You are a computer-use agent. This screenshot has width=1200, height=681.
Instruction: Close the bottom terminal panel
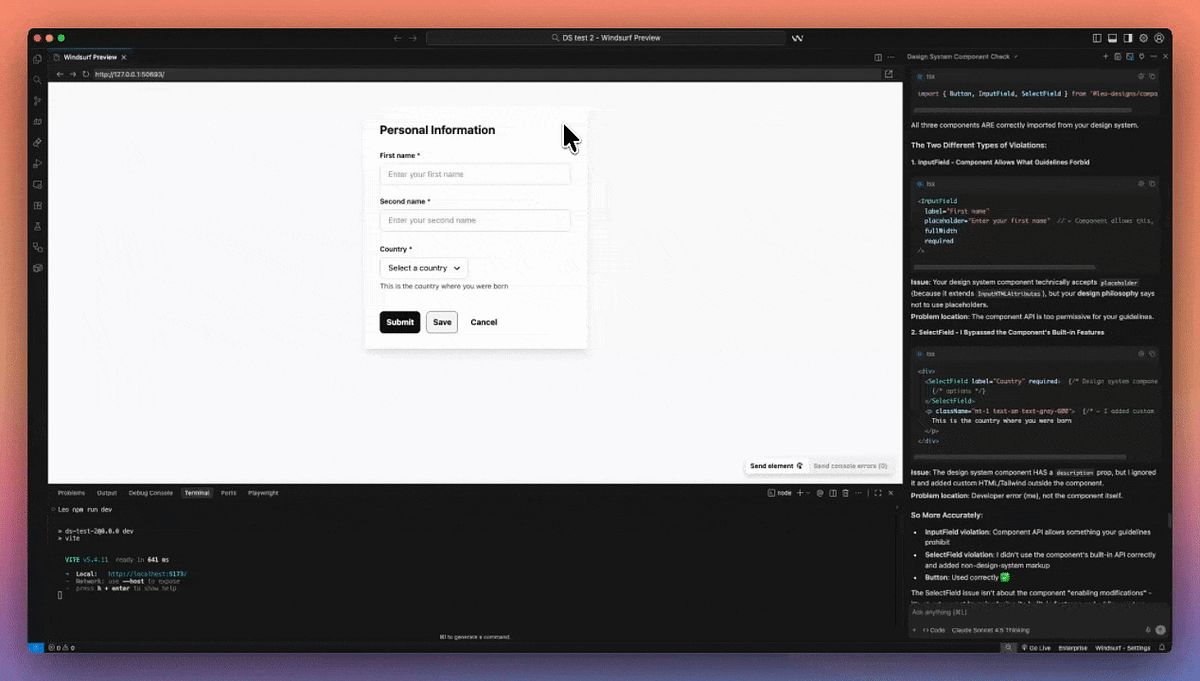click(891, 493)
